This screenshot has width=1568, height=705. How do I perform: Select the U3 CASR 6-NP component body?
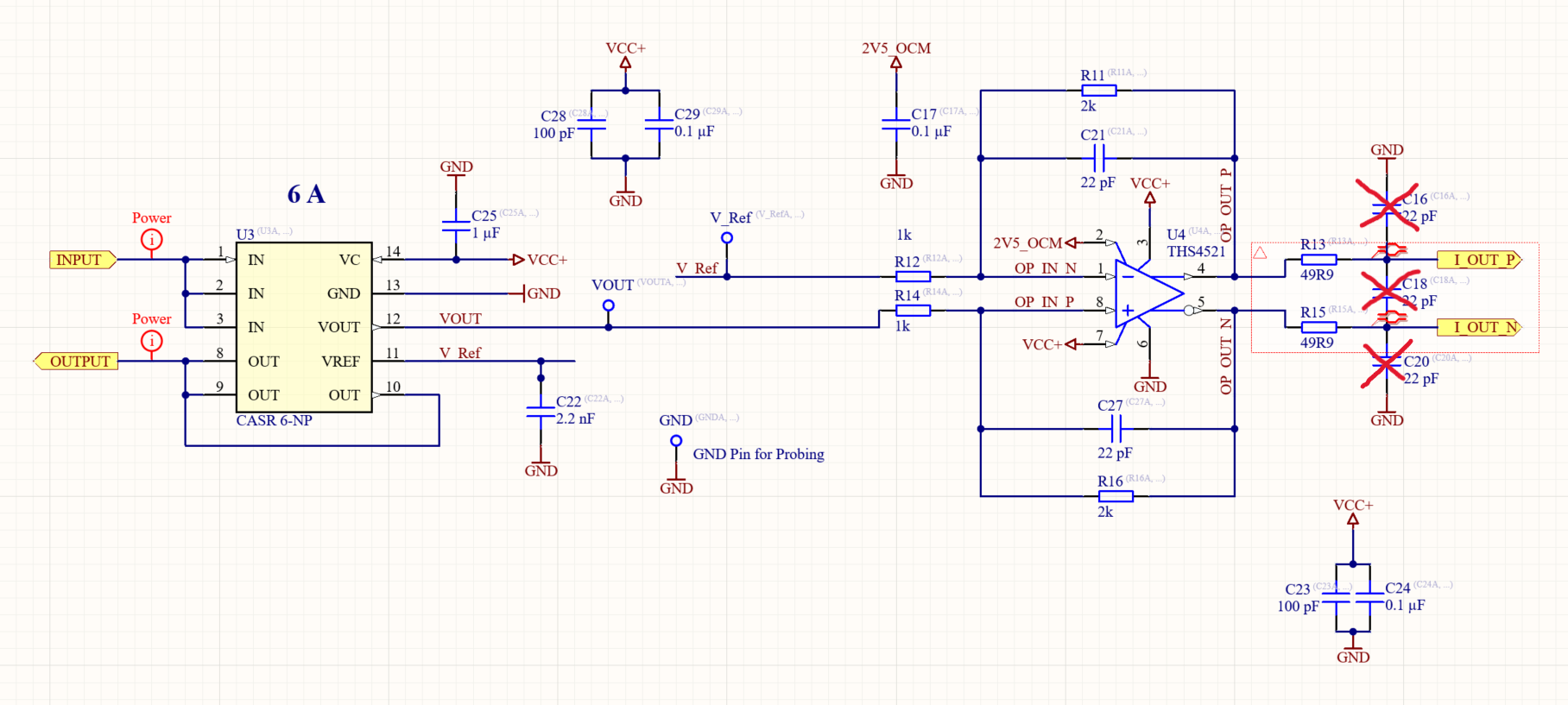(x=304, y=327)
